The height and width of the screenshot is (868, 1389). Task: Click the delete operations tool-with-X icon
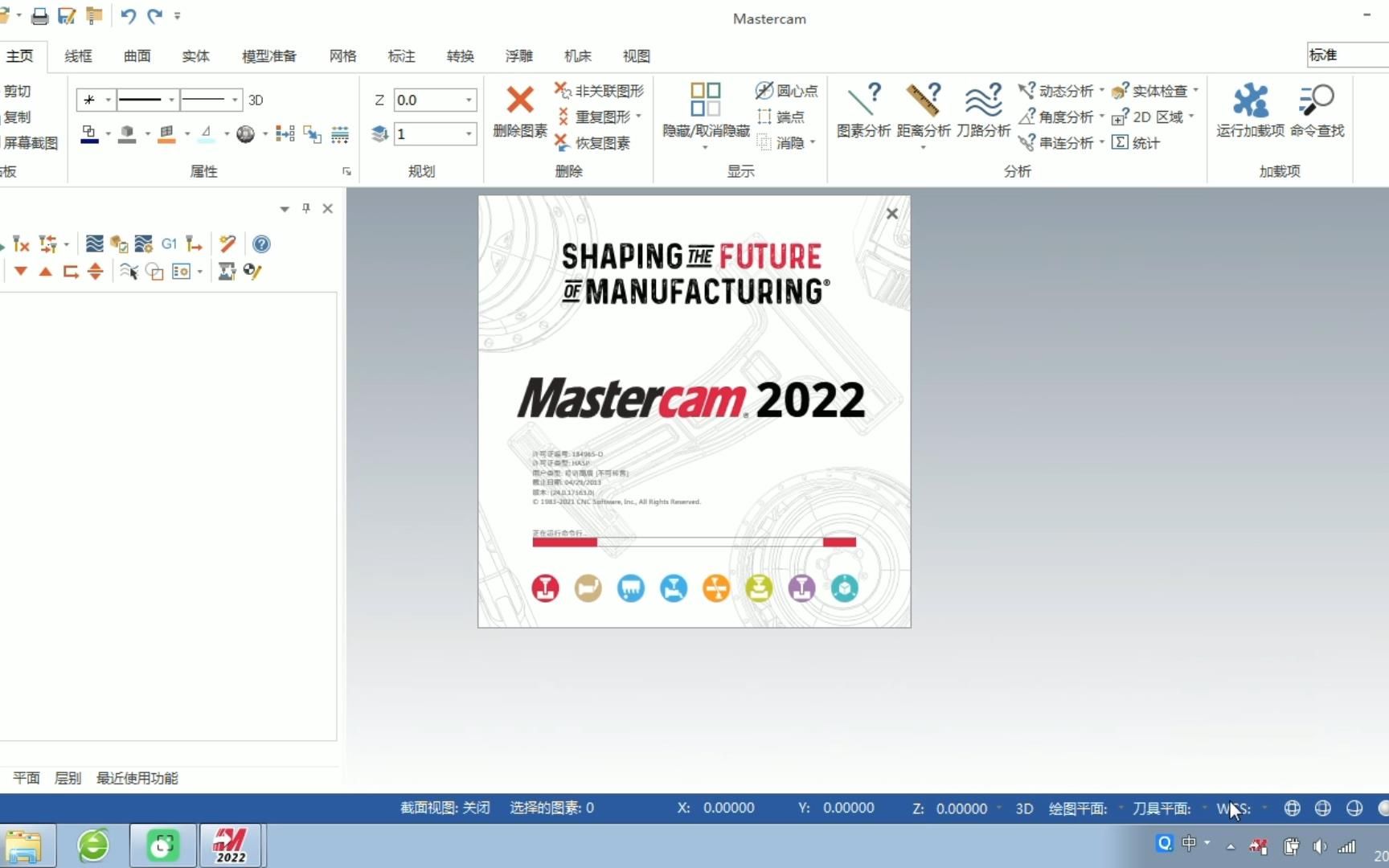tap(21, 244)
